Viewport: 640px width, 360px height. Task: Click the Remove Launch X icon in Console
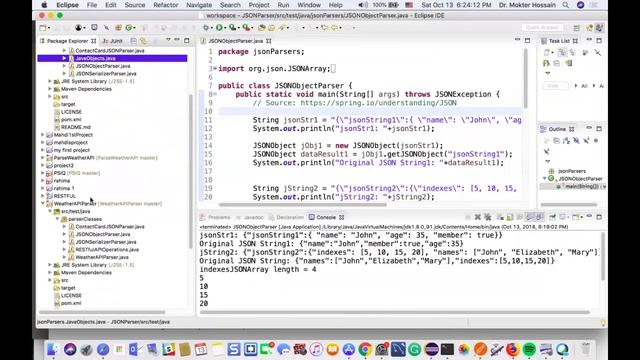click(x=478, y=217)
